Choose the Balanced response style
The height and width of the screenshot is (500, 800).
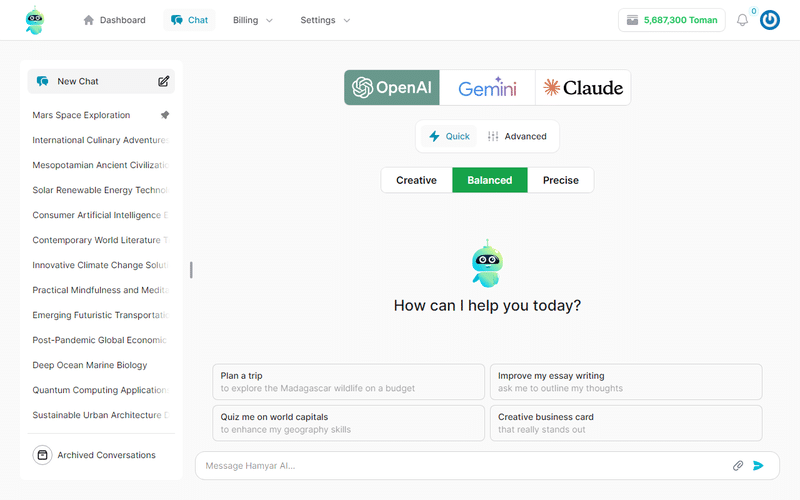click(490, 180)
